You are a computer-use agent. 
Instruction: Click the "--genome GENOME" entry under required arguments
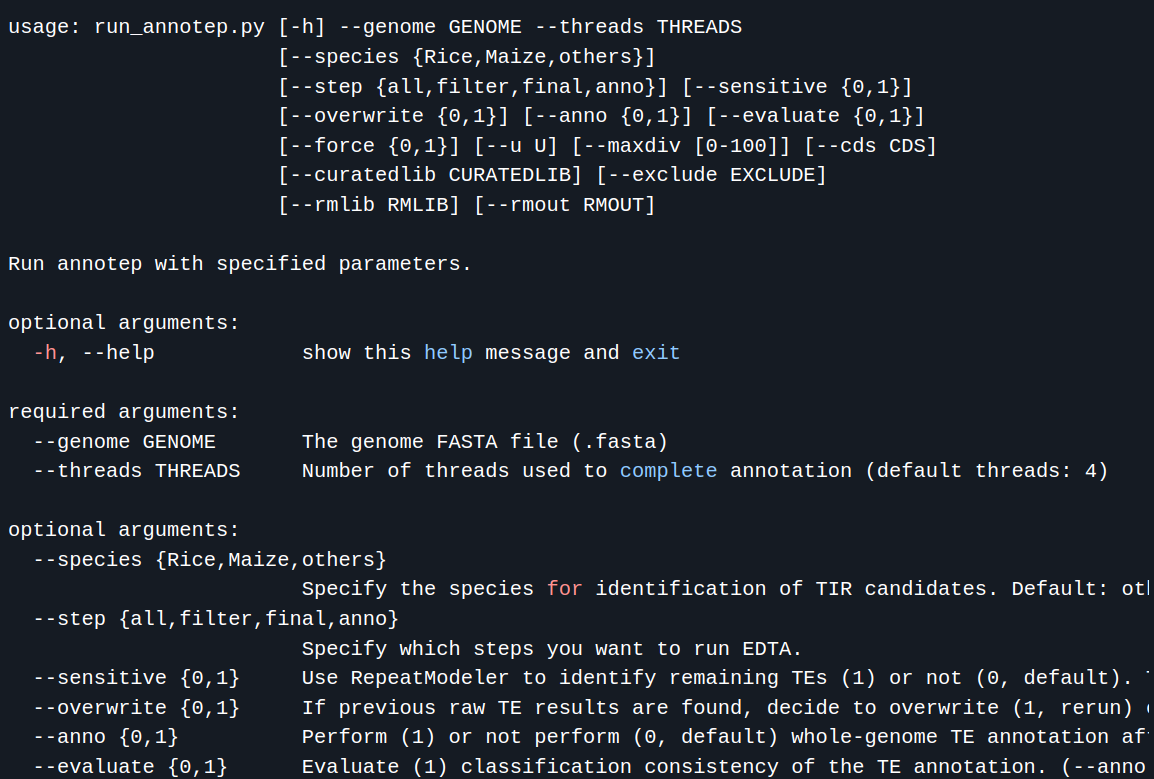pyautogui.click(x=124, y=442)
